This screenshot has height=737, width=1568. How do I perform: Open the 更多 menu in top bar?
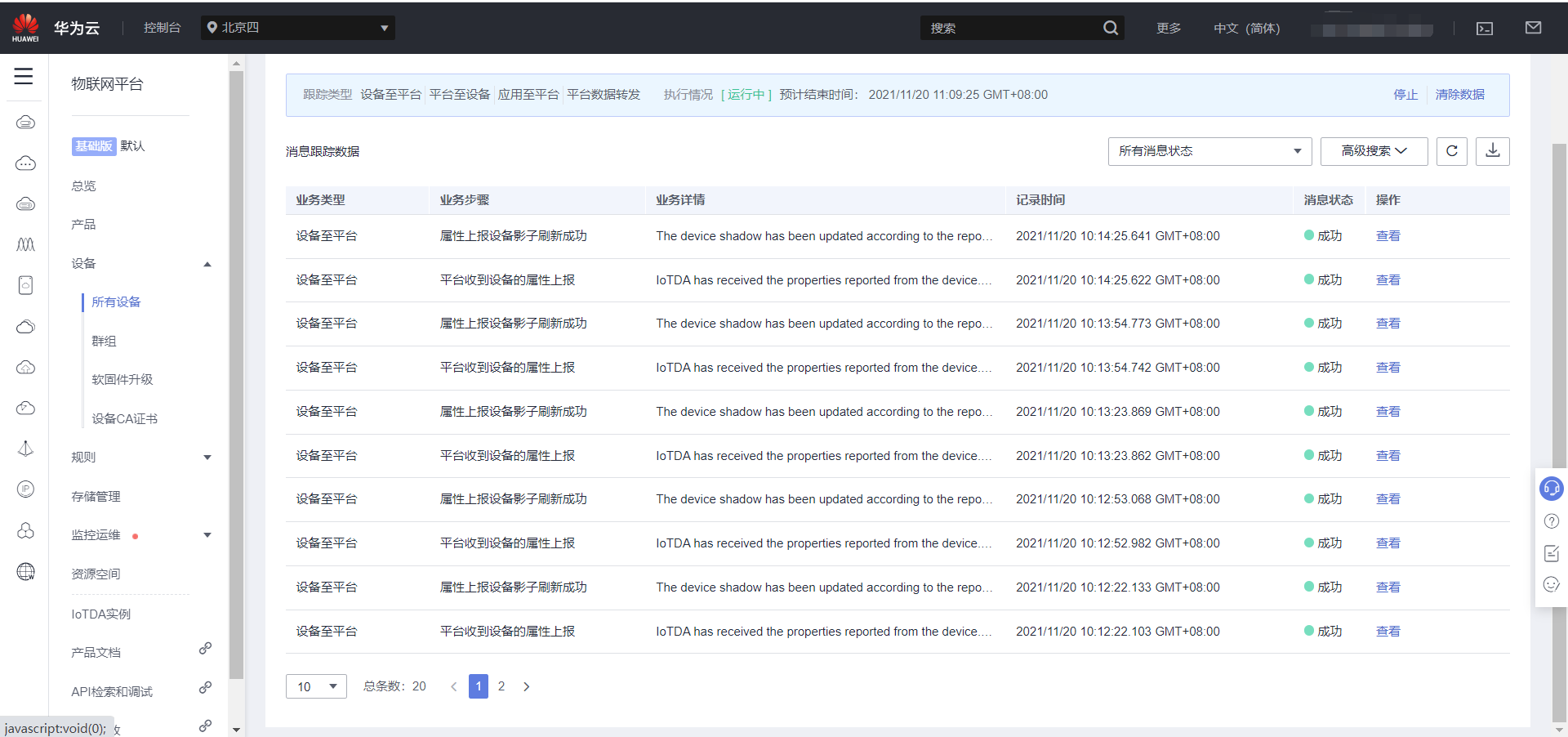pos(1169,28)
